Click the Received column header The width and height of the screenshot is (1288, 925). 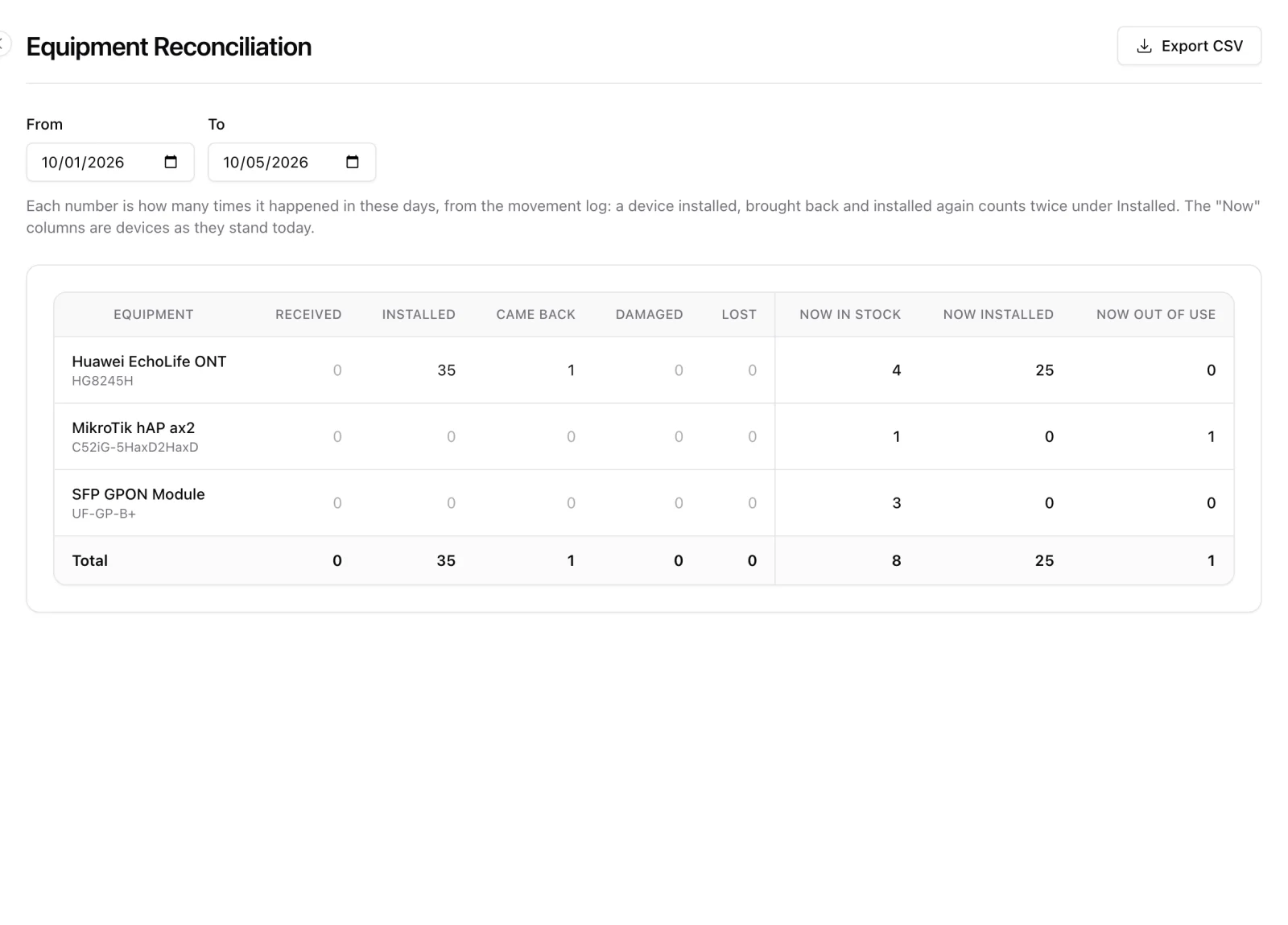point(308,315)
